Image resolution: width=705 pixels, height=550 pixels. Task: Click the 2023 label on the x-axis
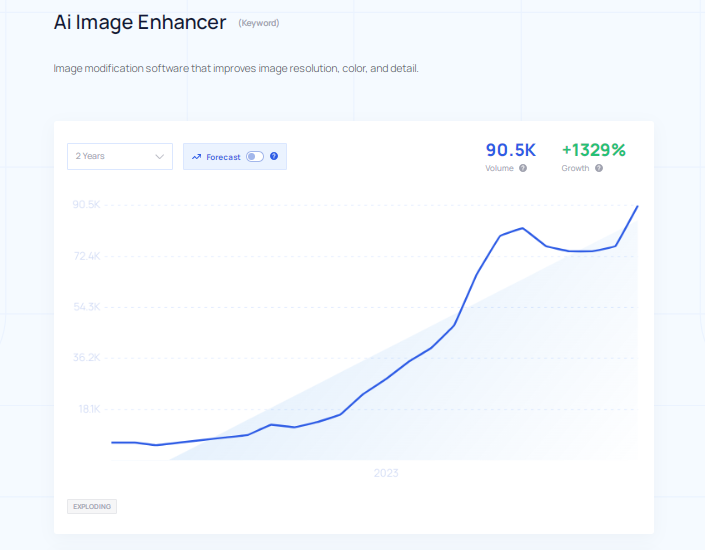pos(385,473)
